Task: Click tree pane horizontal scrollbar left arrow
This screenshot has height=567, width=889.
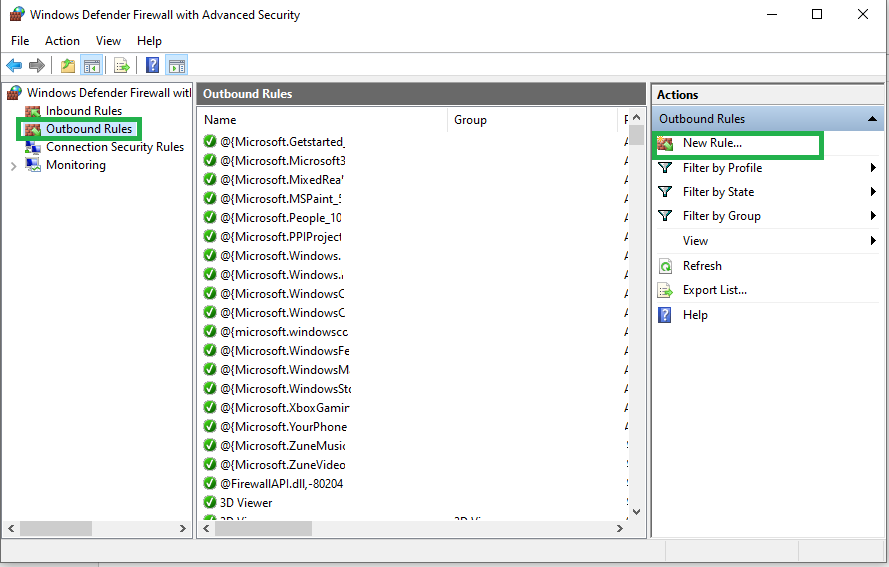Action: (x=11, y=528)
